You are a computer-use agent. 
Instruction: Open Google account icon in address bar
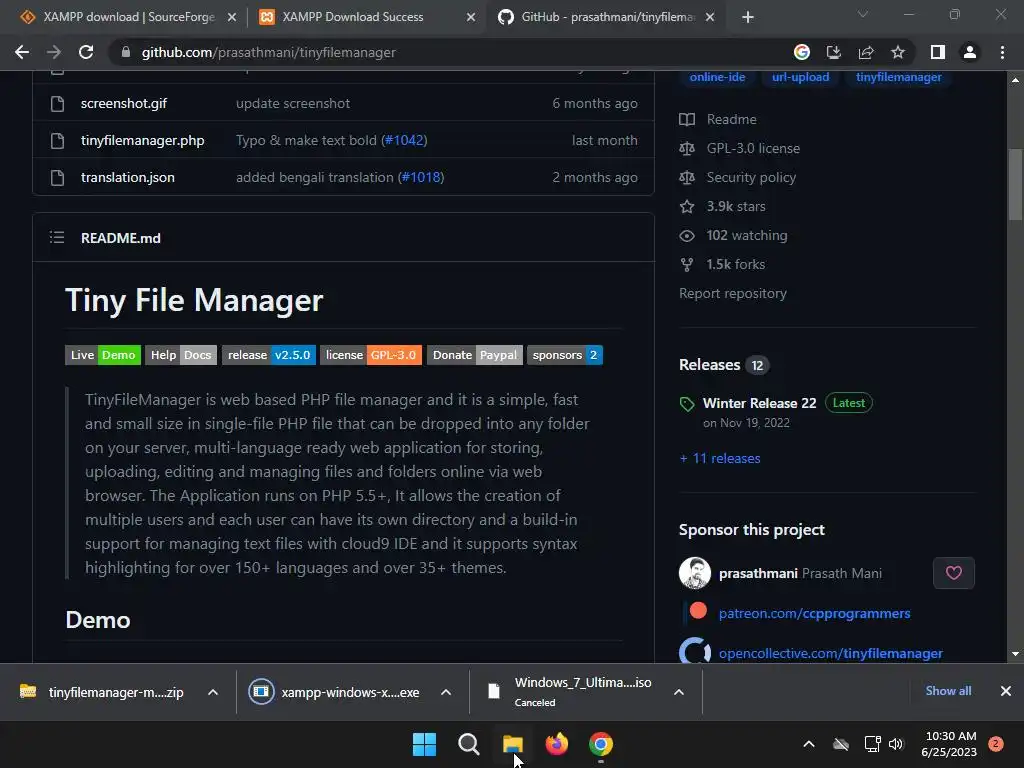[801, 52]
